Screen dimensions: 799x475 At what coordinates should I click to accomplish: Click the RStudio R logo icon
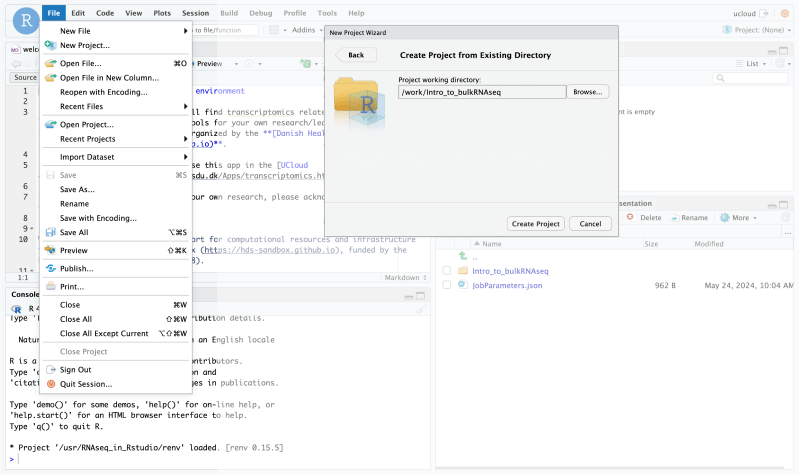pos(26,20)
